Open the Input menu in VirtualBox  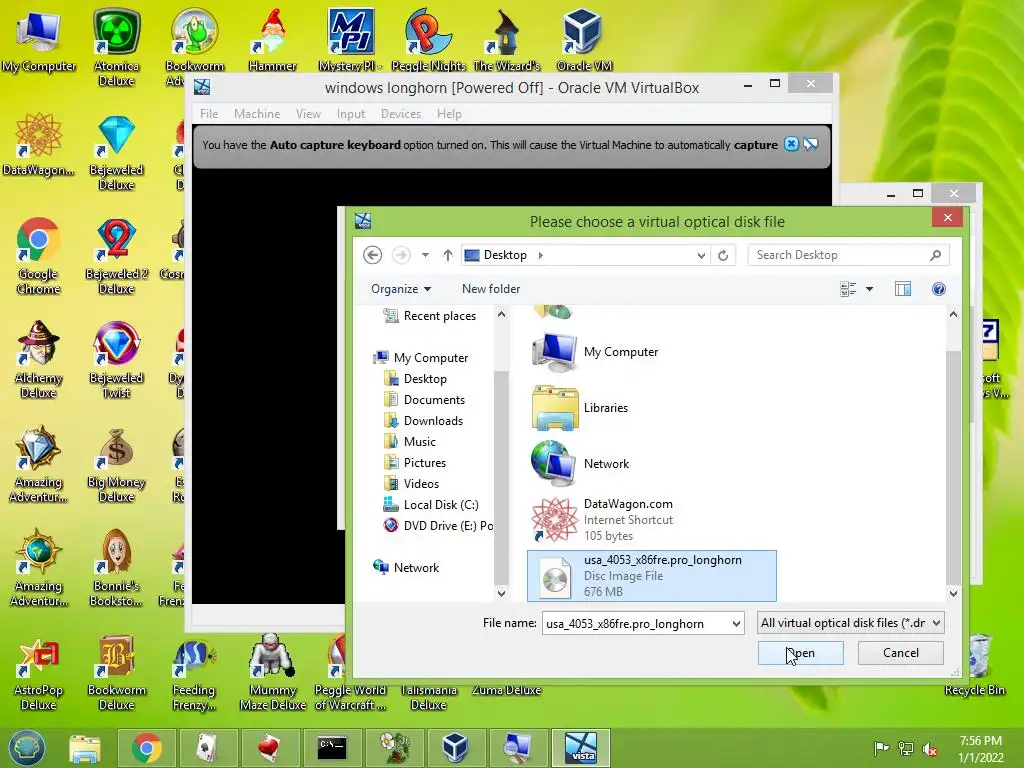click(351, 114)
